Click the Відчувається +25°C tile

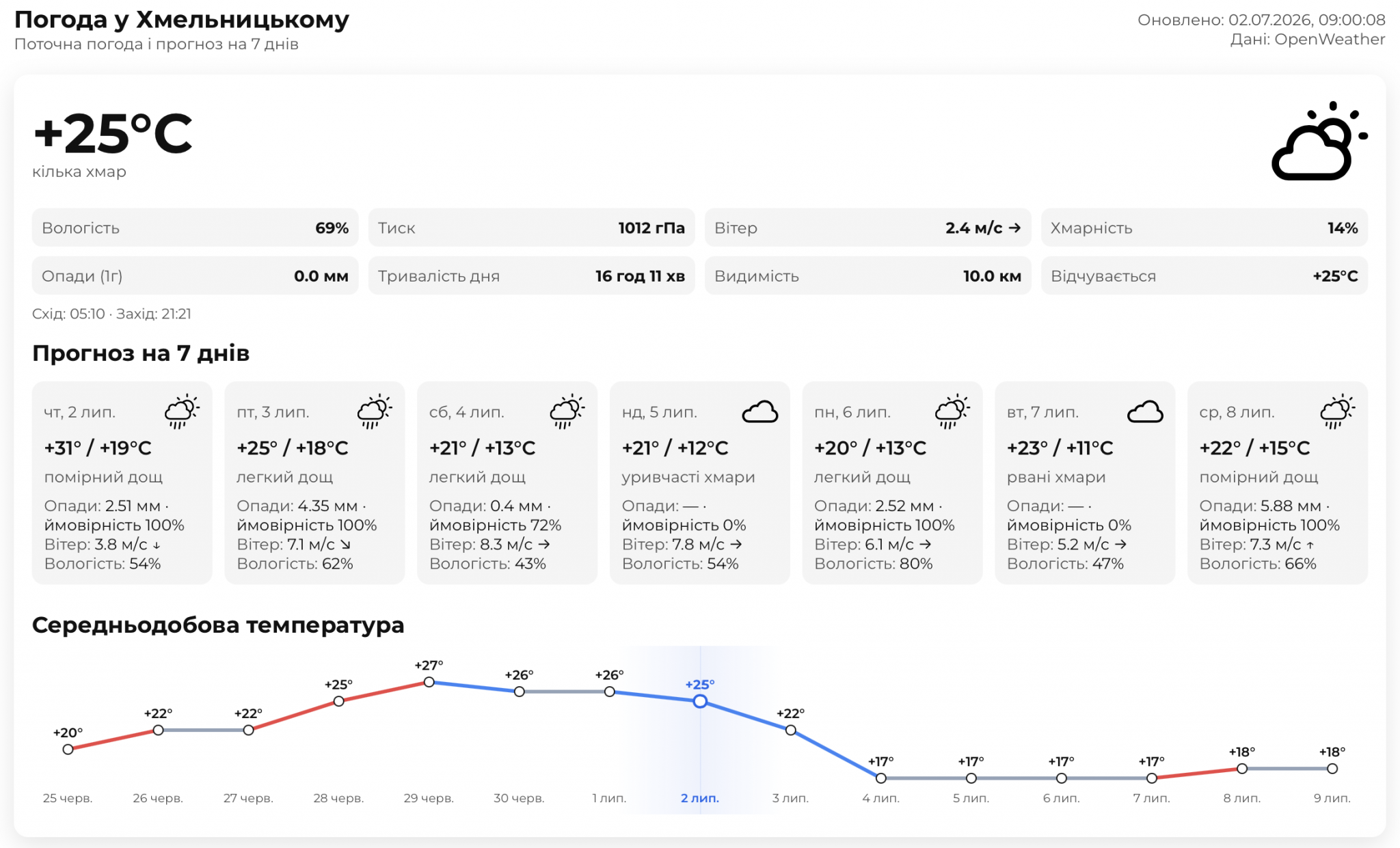coord(1204,275)
